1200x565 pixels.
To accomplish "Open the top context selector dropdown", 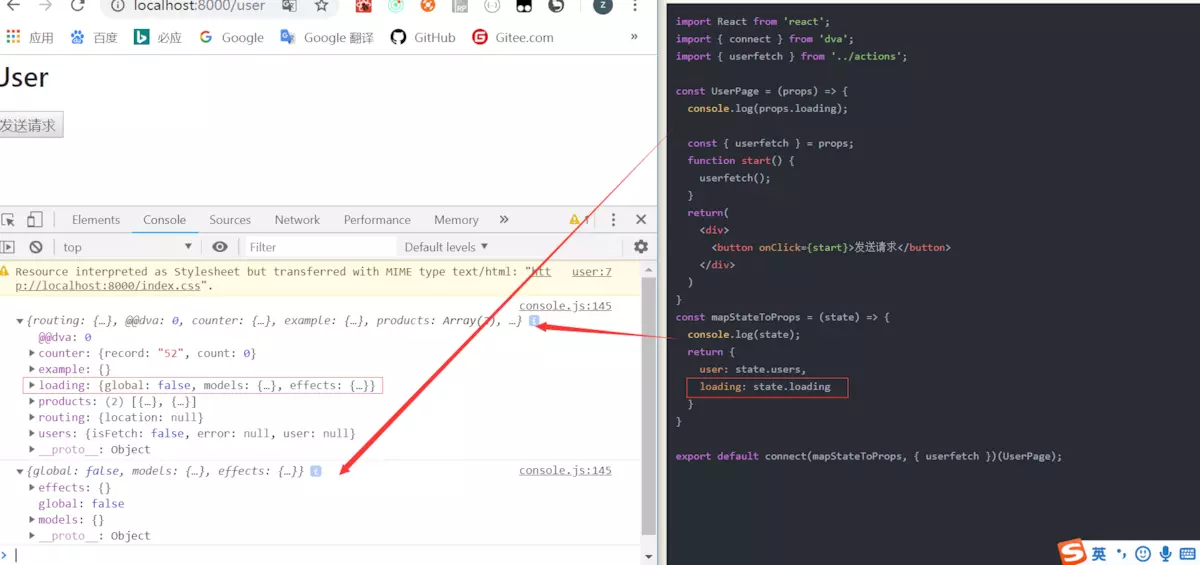I will pyautogui.click(x=126, y=247).
